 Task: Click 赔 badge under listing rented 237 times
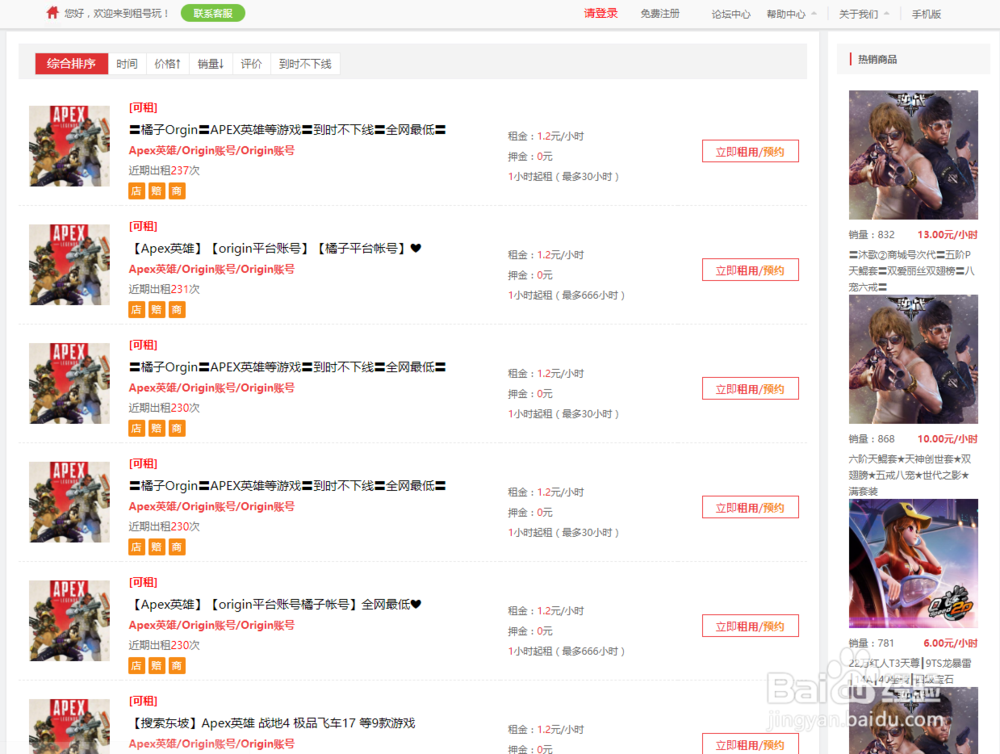pyautogui.click(x=157, y=191)
